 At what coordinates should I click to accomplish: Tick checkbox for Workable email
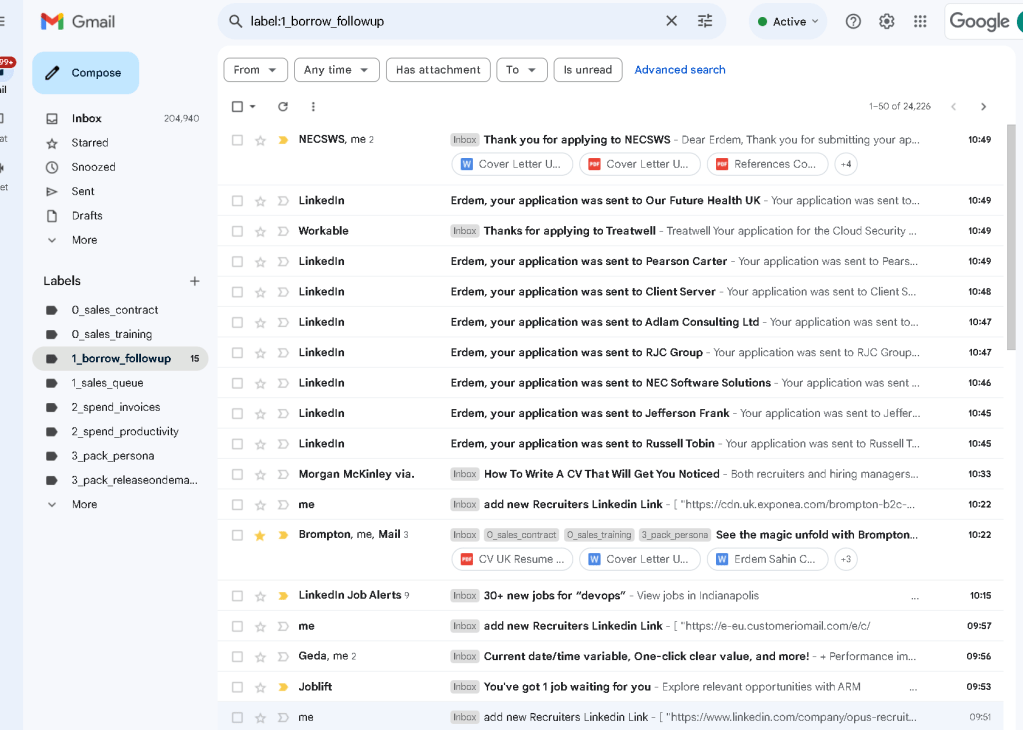pos(237,232)
